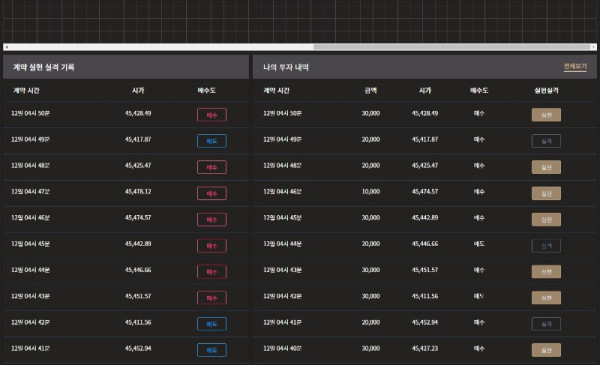The image size is (600, 365).
Task: Click the left arrow of the chart scrollbar
Action: [7, 47]
